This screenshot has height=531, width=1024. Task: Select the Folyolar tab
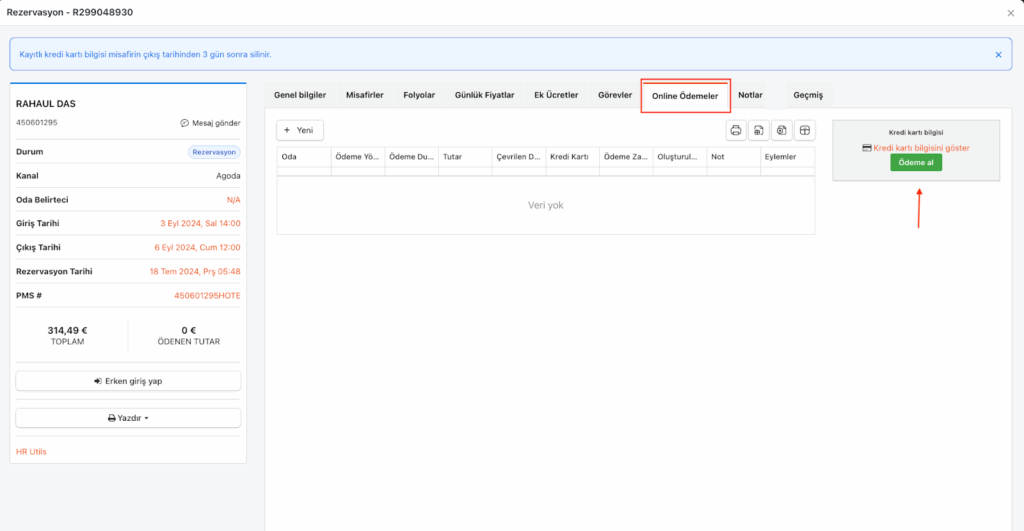click(x=419, y=95)
